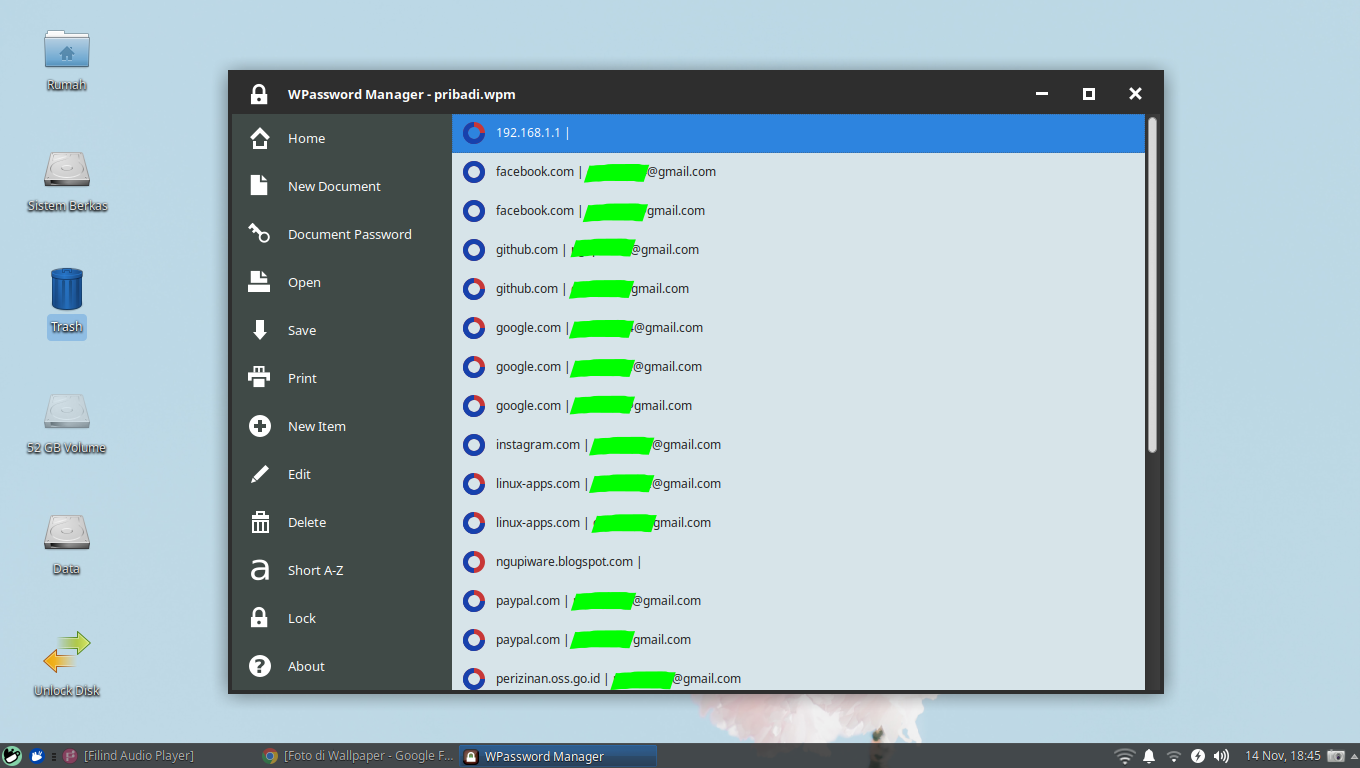Viewport: 1360px width, 768px height.
Task: Maximize the WPassword Manager window
Action: tap(1089, 94)
